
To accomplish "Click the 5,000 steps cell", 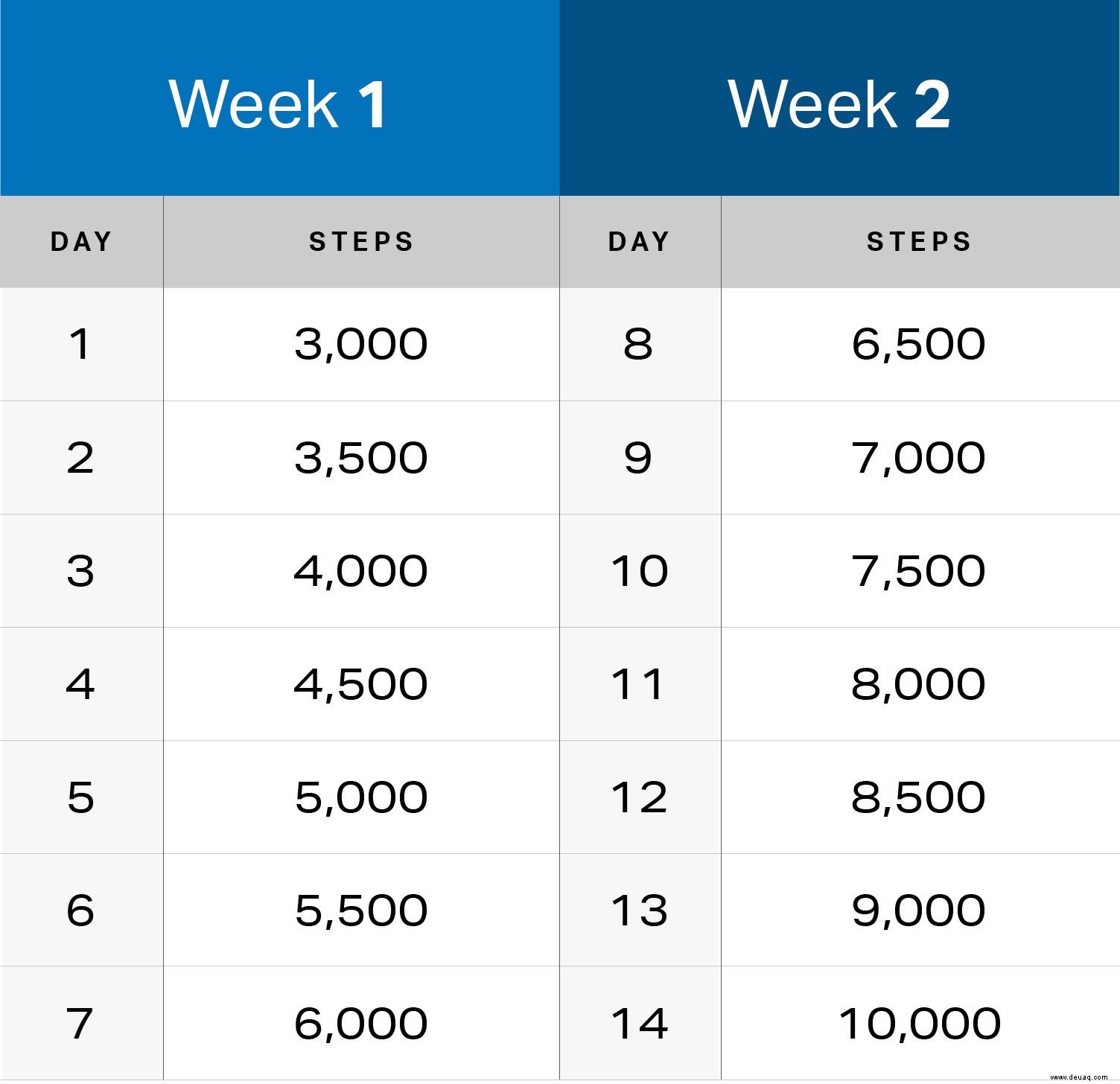I will click(361, 797).
